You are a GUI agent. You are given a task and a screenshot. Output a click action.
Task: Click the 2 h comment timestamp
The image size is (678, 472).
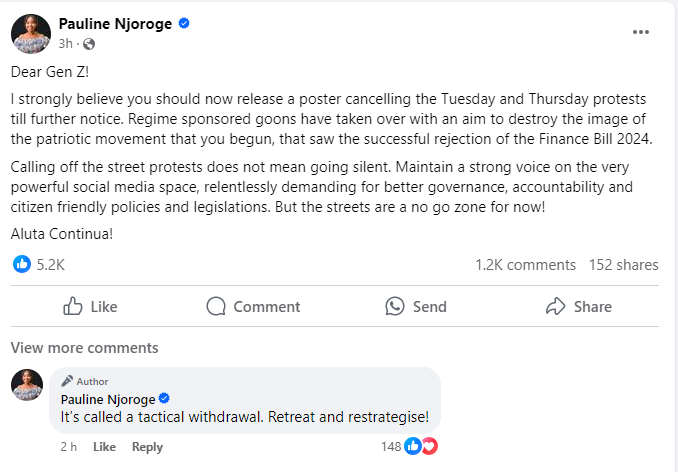pyautogui.click(x=68, y=447)
